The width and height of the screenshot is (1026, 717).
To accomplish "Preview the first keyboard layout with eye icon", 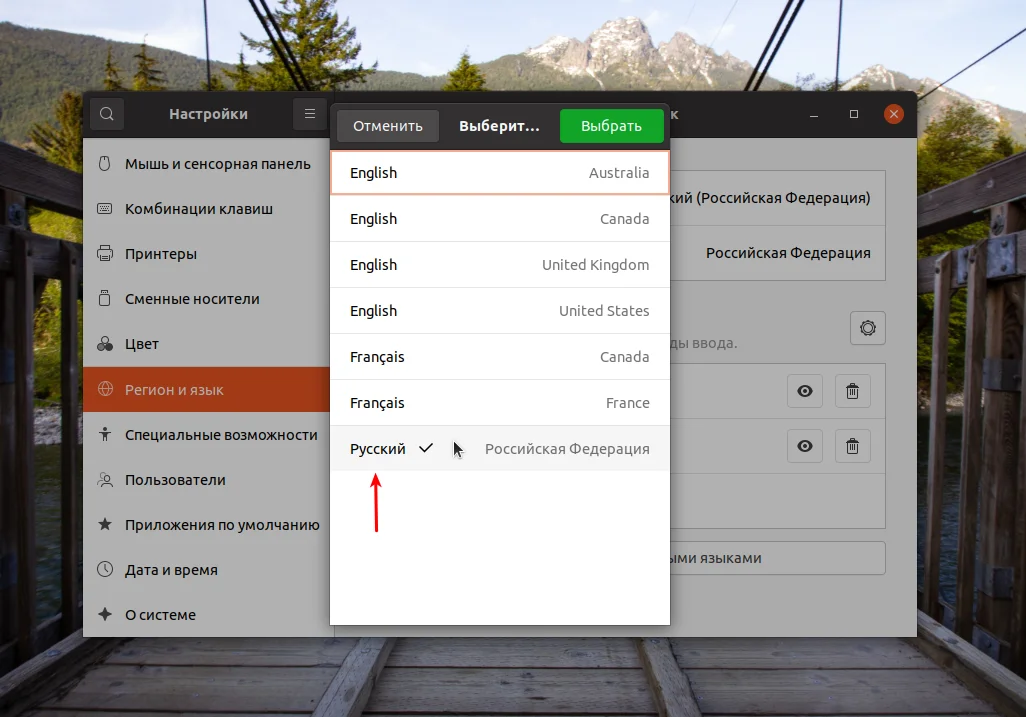I will coord(804,391).
